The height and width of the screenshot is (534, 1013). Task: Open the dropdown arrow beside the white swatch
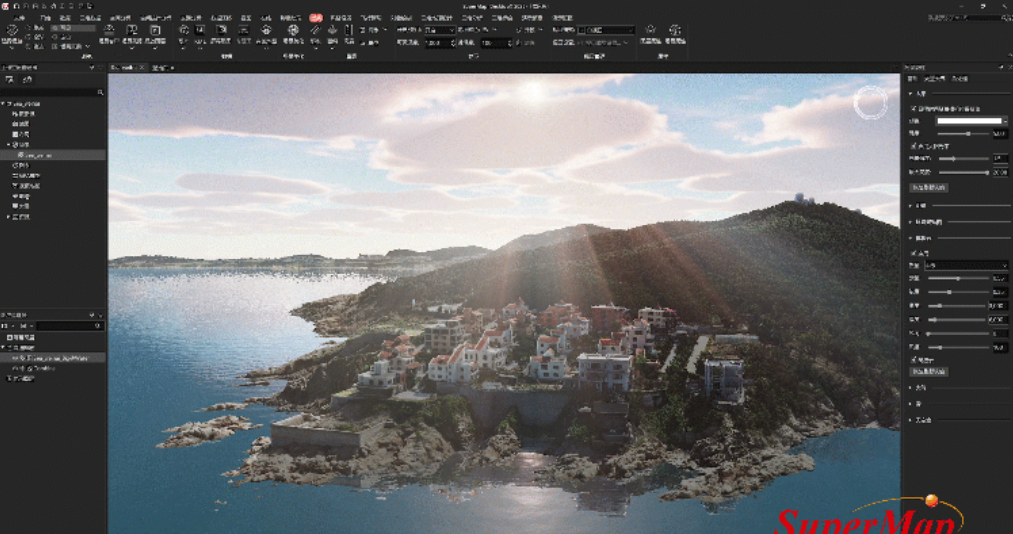[x=1005, y=121]
